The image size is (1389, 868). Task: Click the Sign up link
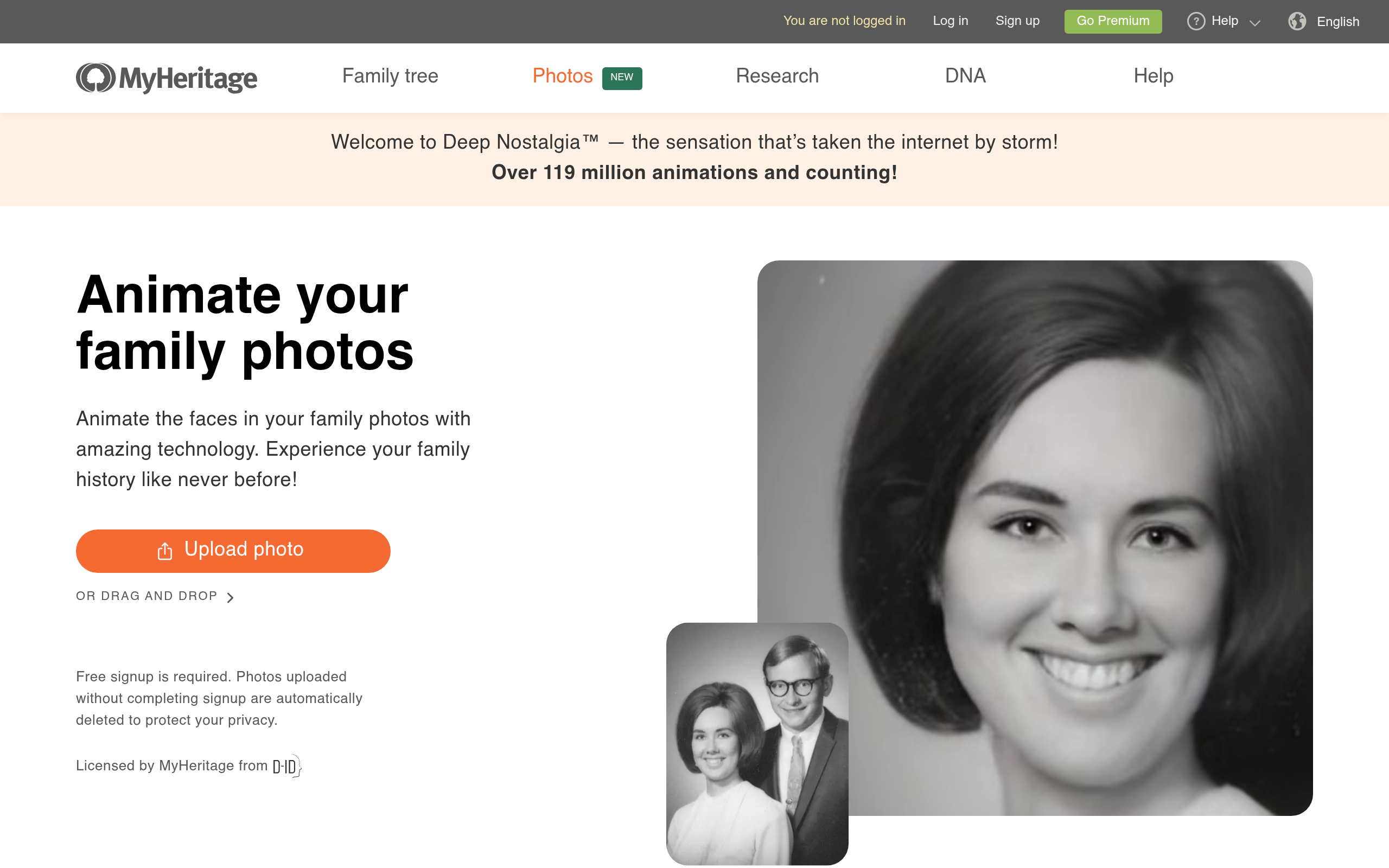coord(1017,21)
